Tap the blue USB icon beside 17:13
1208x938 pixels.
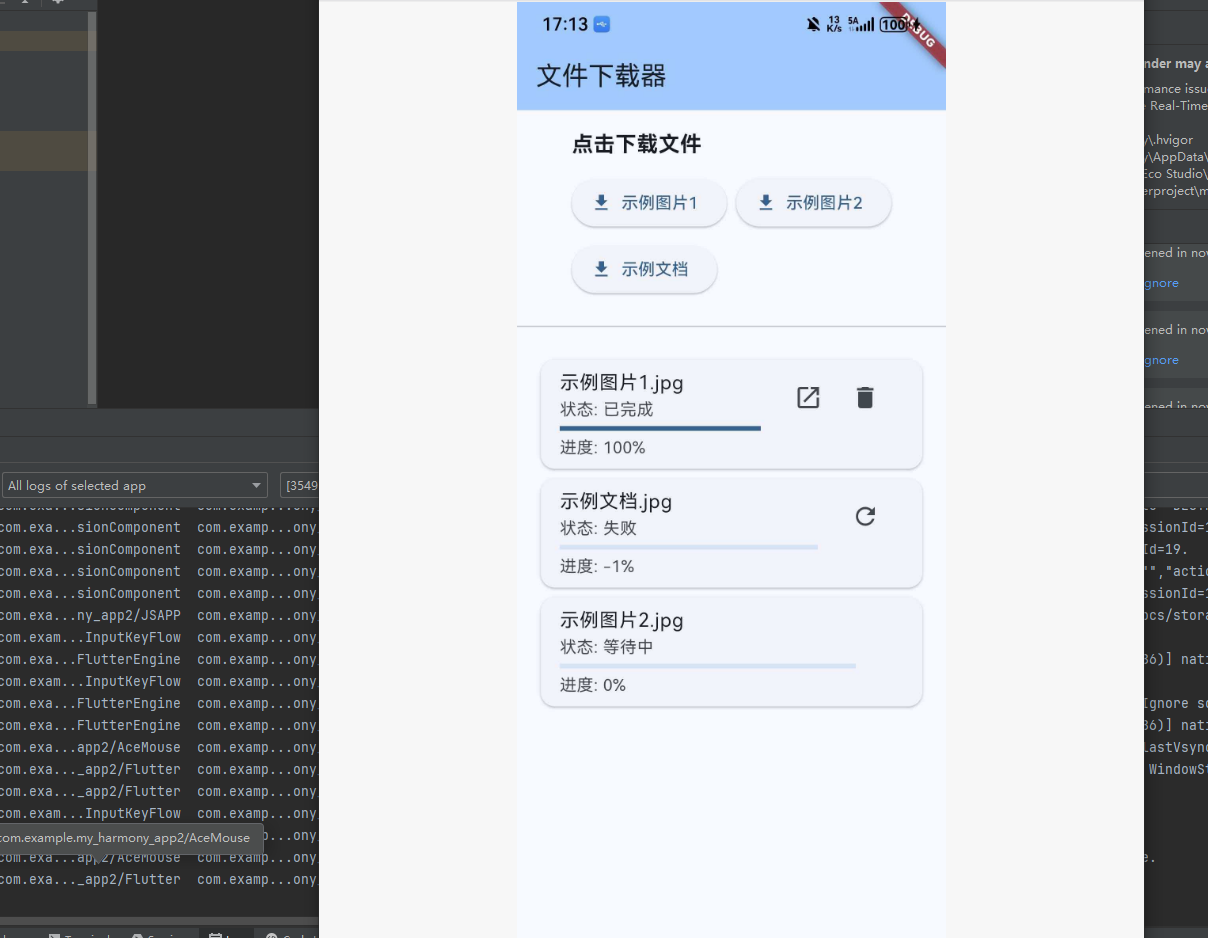pos(600,24)
